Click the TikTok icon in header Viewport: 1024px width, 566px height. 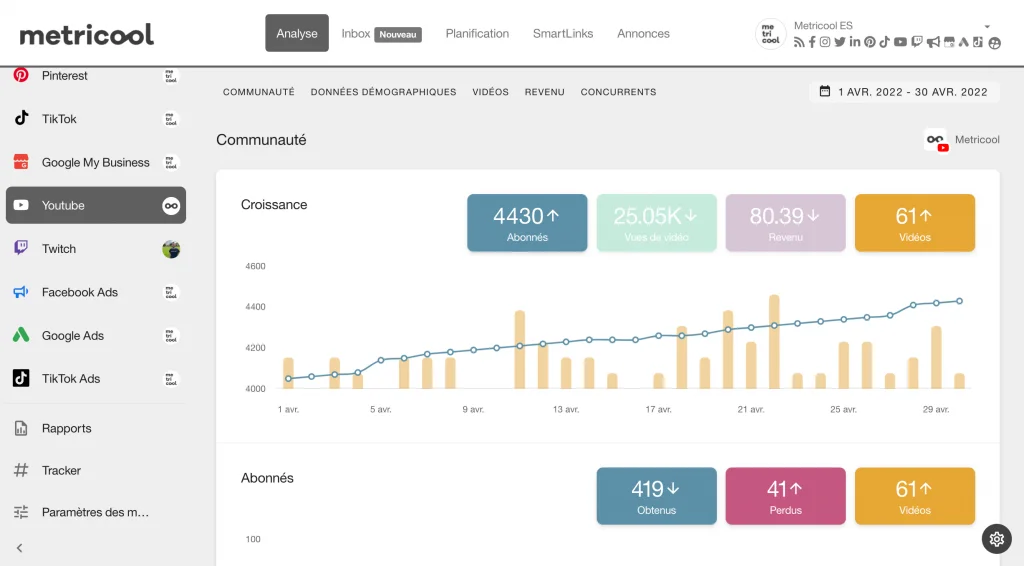click(x=884, y=42)
